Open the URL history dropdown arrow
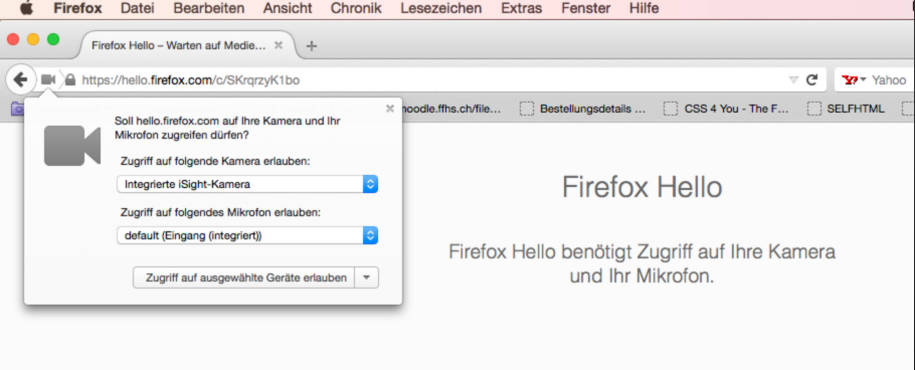Viewport: 915px width, 370px height. (793, 80)
